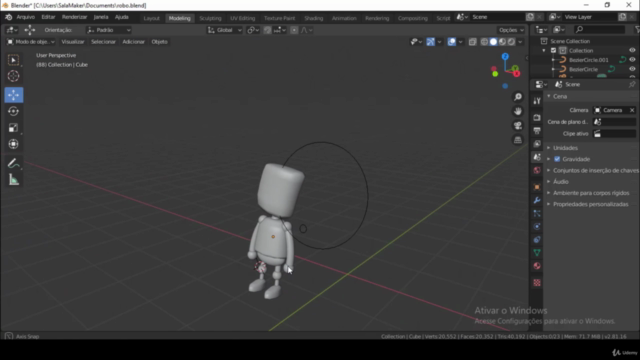Open the Object properties tab
The width and height of the screenshot is (640, 360).
click(x=537, y=187)
